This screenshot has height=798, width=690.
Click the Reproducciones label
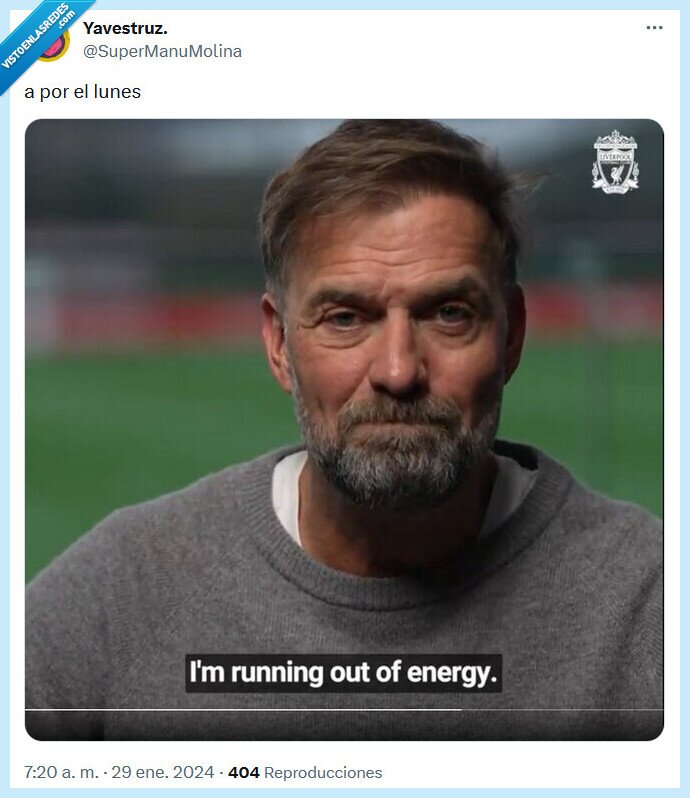[323, 773]
